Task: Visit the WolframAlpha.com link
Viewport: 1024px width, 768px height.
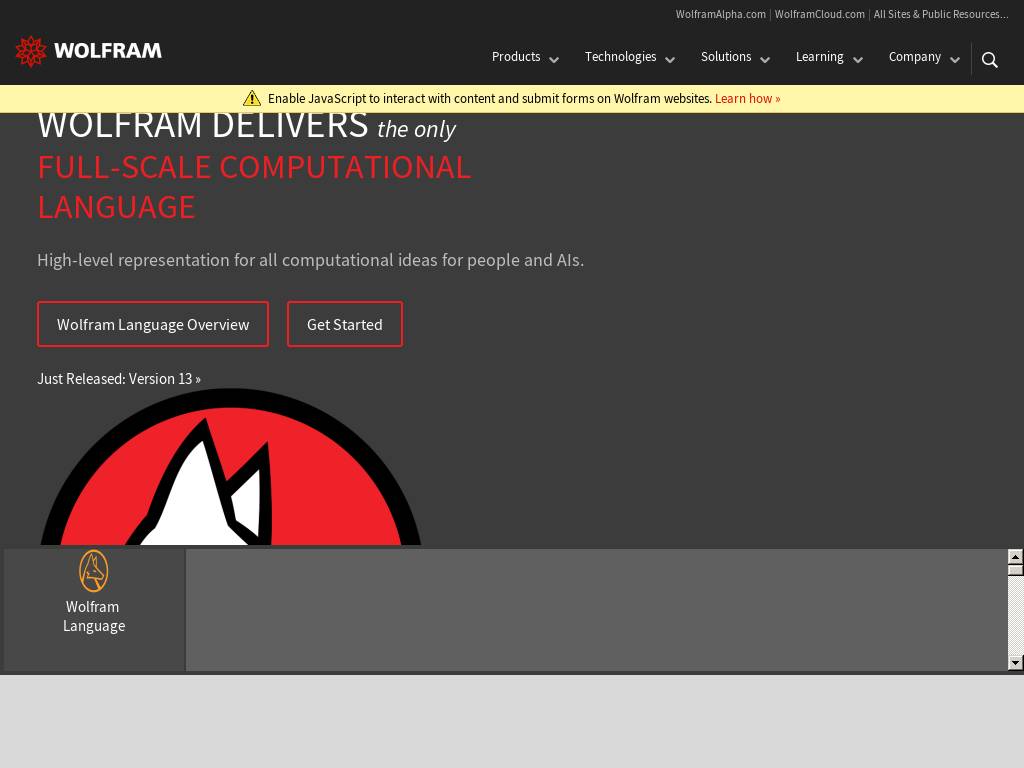Action: coord(720,14)
